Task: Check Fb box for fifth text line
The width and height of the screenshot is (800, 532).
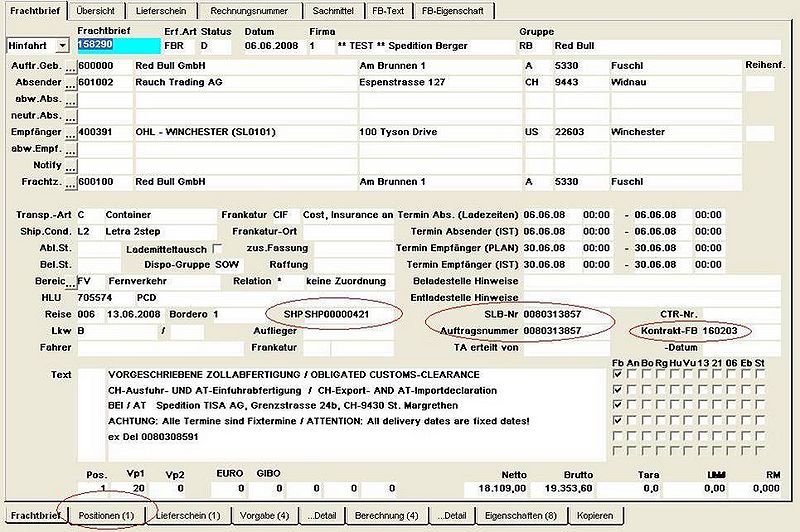Action: 617,437
